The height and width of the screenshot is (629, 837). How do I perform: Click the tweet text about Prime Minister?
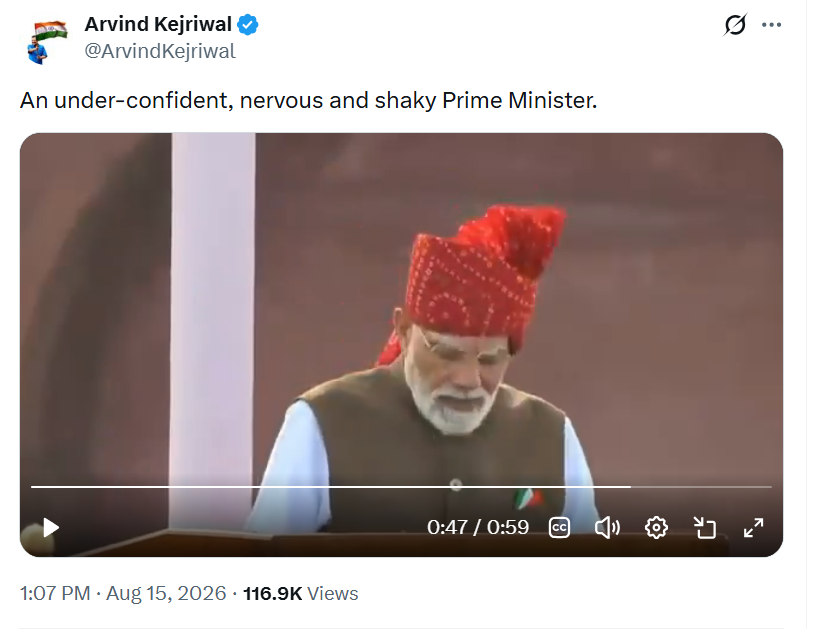[x=309, y=100]
